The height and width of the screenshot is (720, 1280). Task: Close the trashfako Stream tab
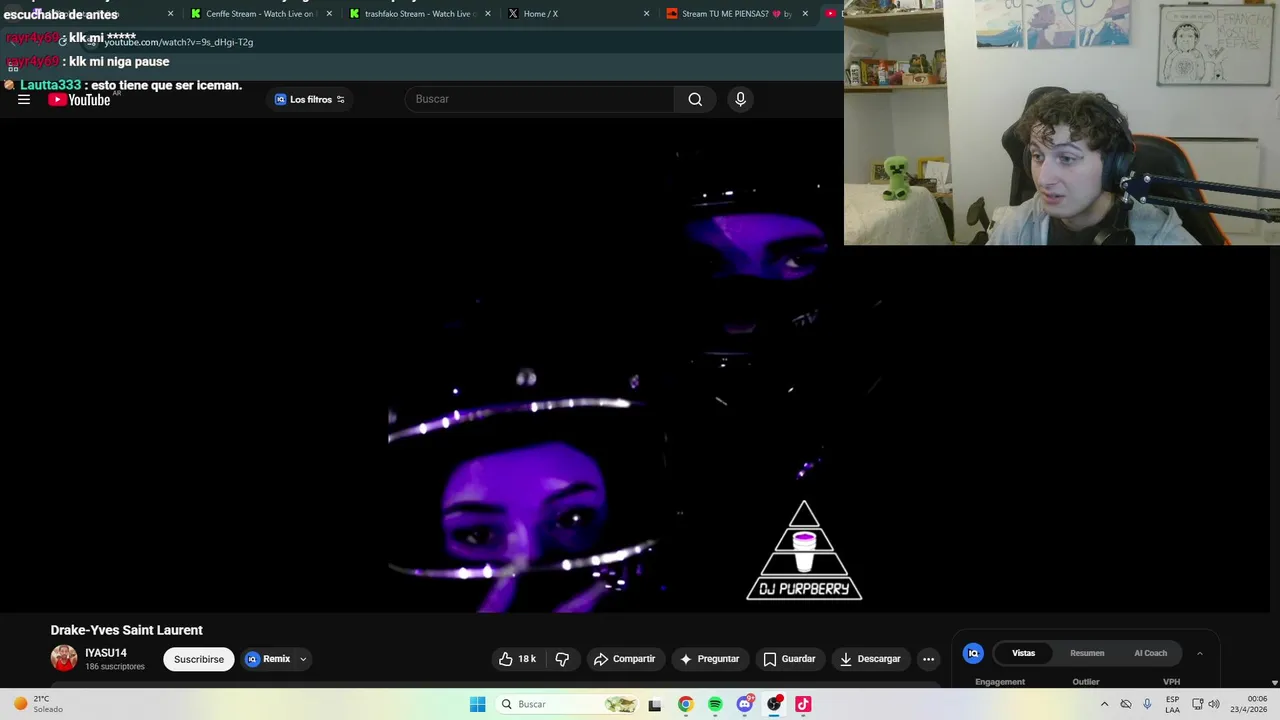(488, 14)
